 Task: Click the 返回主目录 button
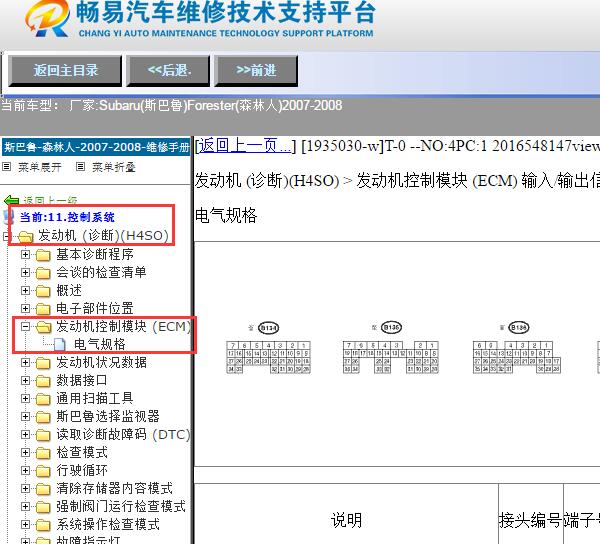coord(65,71)
